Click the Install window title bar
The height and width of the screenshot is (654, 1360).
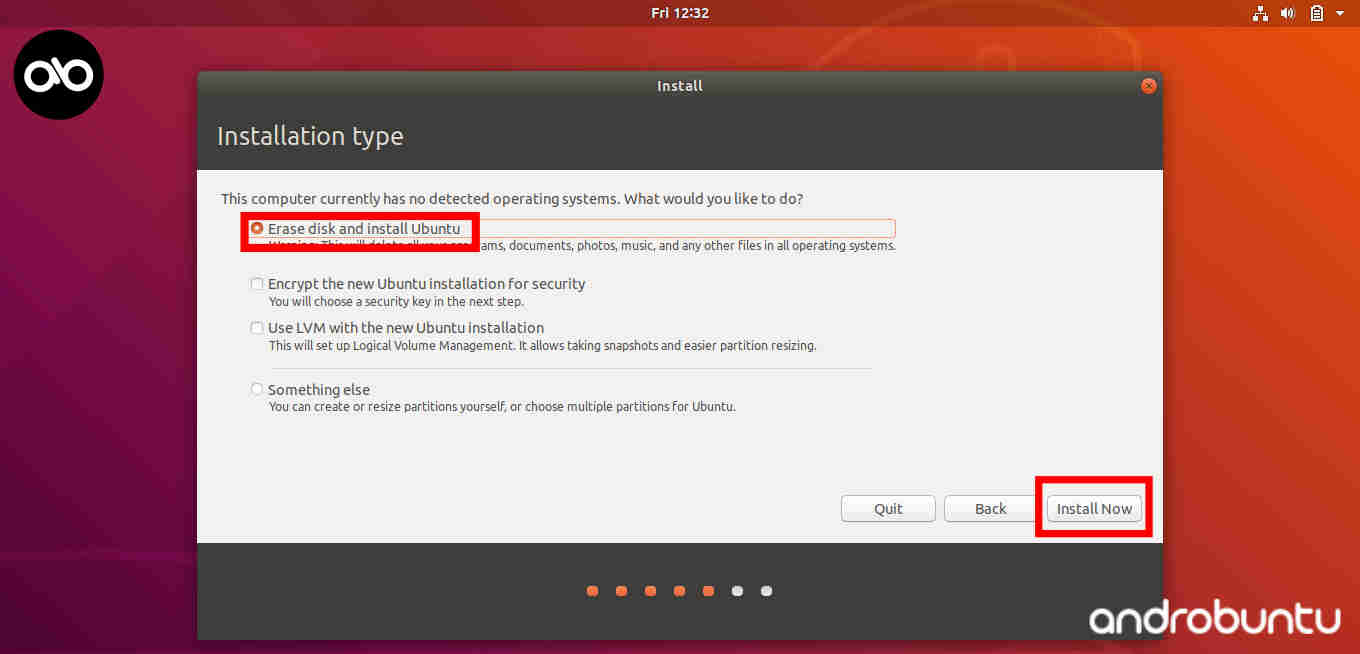point(680,85)
